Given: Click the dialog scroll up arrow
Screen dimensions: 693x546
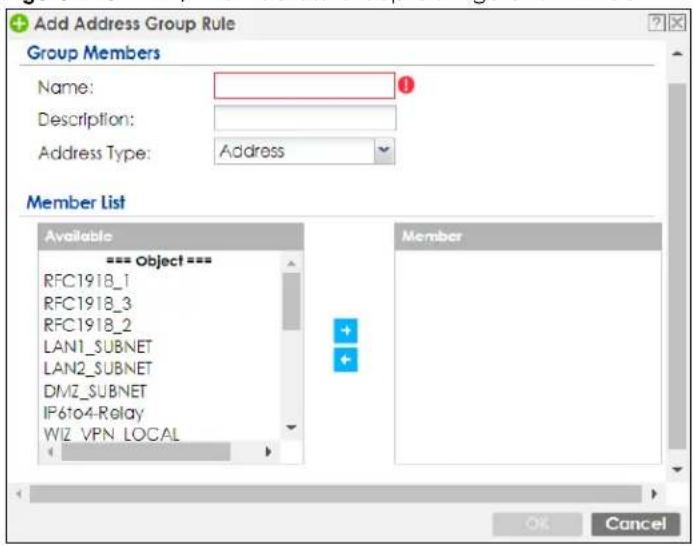Looking at the screenshot, I should click(677, 54).
